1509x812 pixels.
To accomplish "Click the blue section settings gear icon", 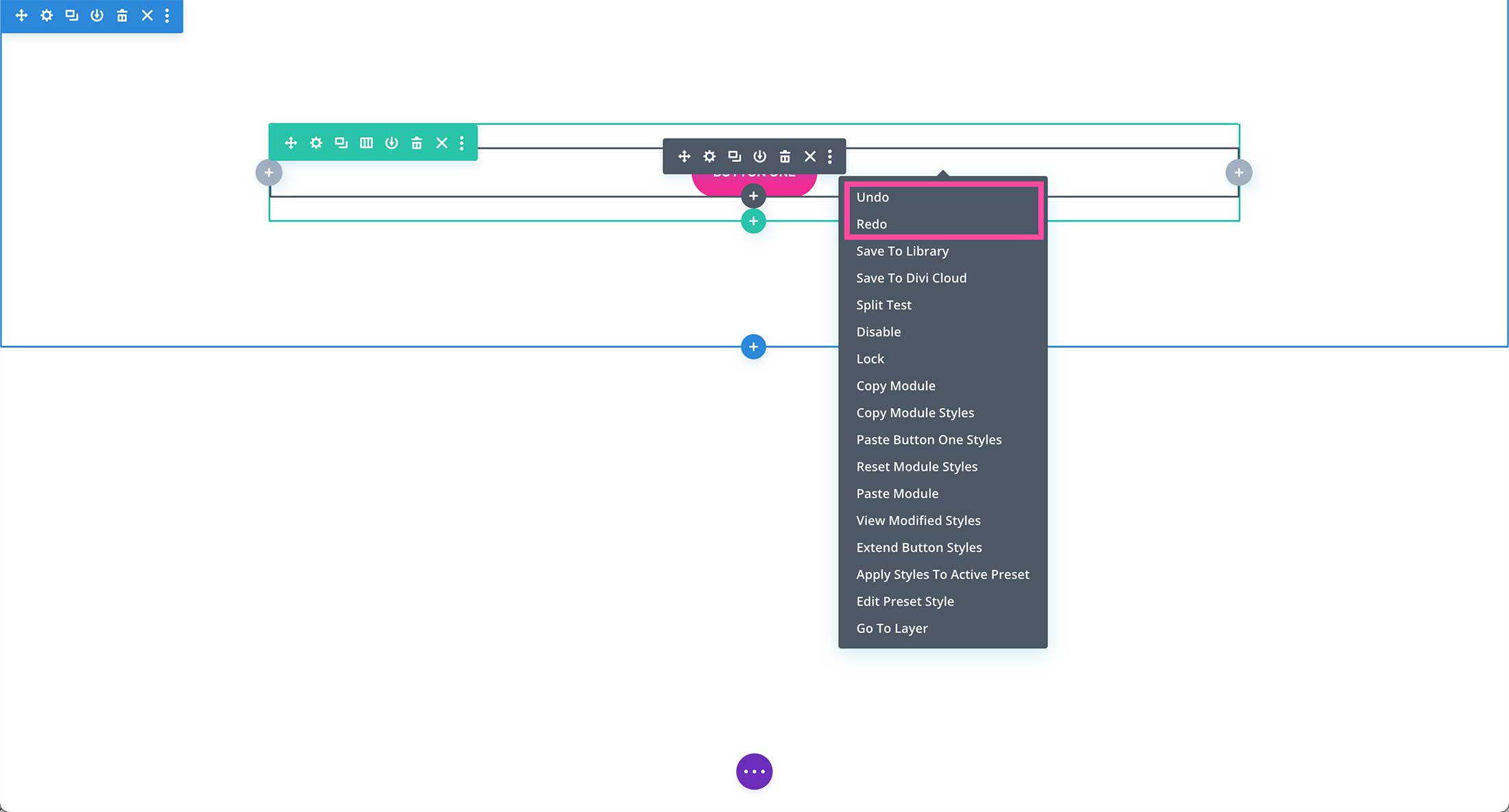I will pos(47,15).
